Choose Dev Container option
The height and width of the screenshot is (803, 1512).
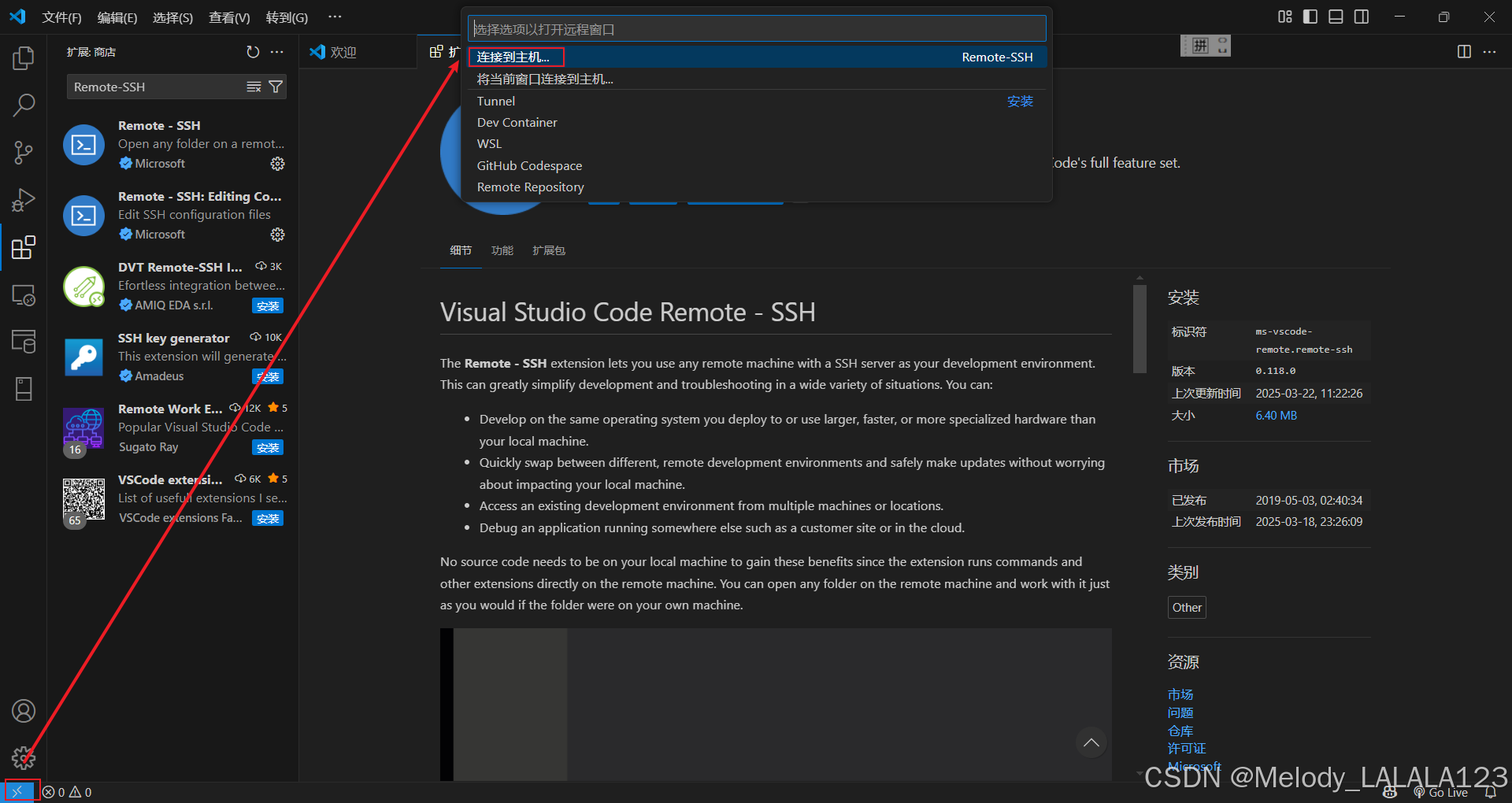pos(757,122)
